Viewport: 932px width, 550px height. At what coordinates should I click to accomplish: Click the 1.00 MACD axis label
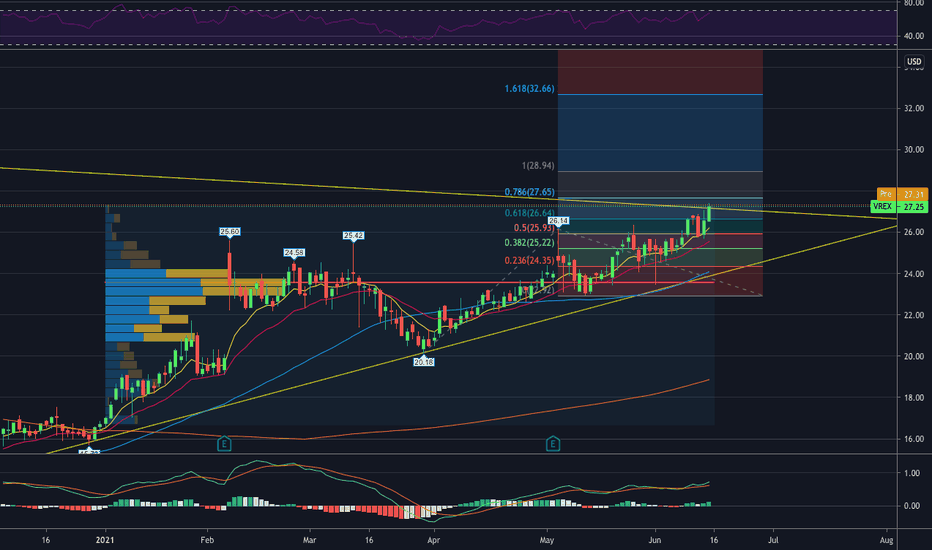(x=912, y=473)
